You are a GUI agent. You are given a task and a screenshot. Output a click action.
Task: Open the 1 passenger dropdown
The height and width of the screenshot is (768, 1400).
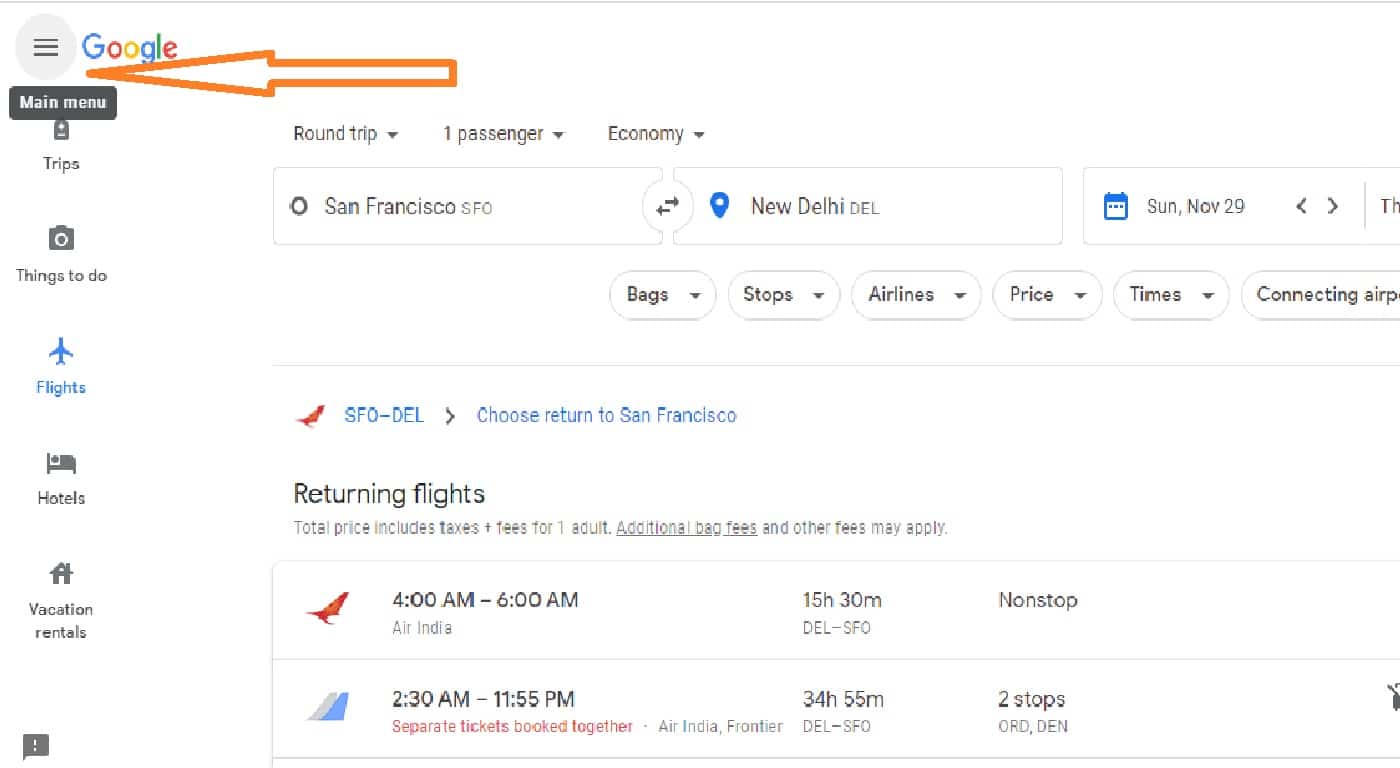[x=503, y=134]
